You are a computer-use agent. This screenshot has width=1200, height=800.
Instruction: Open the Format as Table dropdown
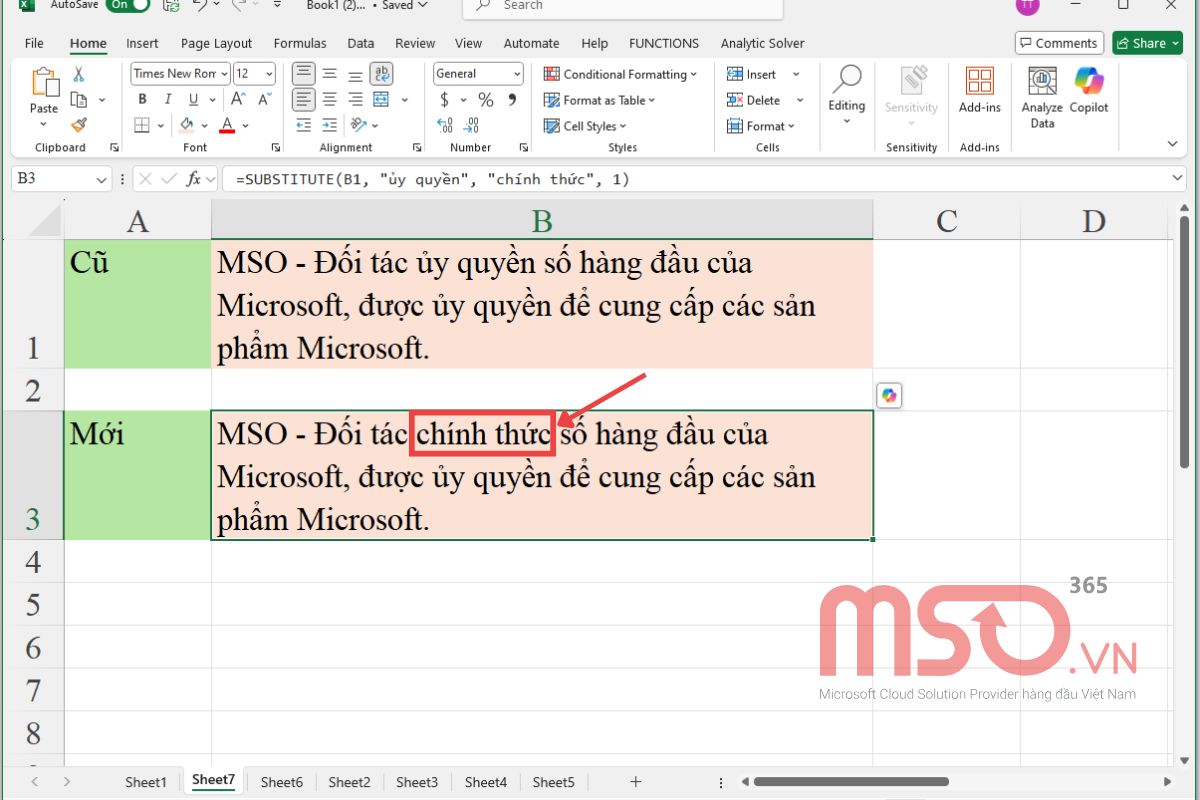(600, 100)
